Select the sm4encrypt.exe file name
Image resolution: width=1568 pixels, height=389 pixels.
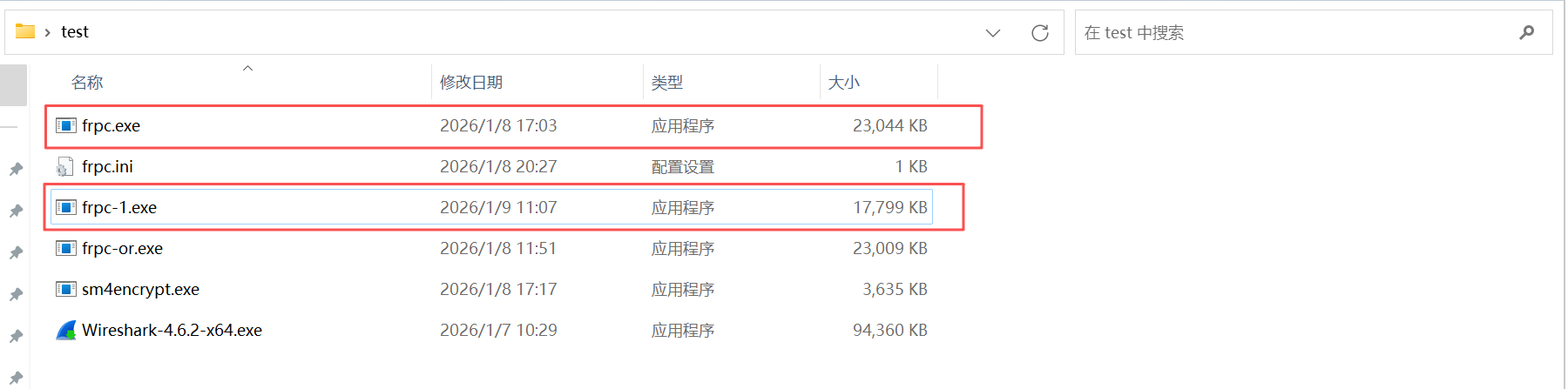coord(140,289)
